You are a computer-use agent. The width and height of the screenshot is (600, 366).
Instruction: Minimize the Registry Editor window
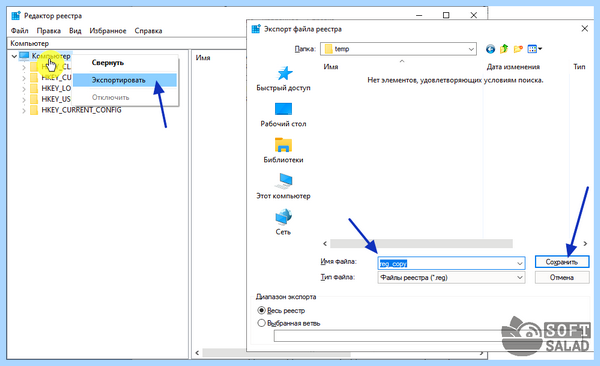click(419, 15)
